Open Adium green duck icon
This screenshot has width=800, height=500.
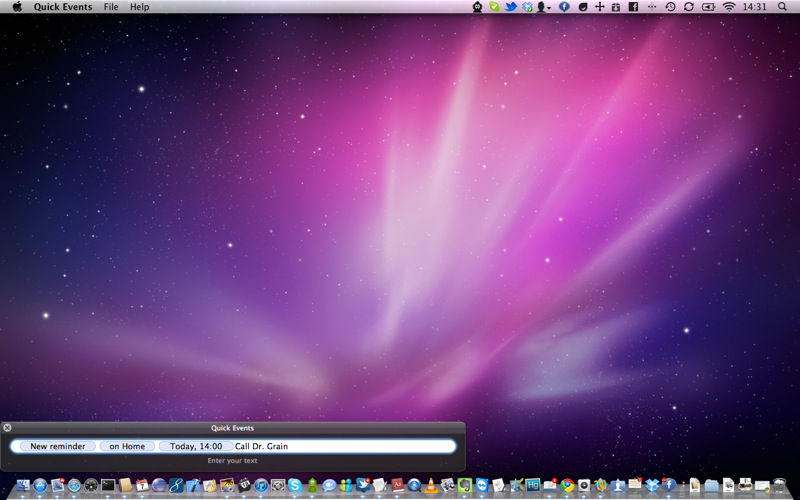point(312,485)
